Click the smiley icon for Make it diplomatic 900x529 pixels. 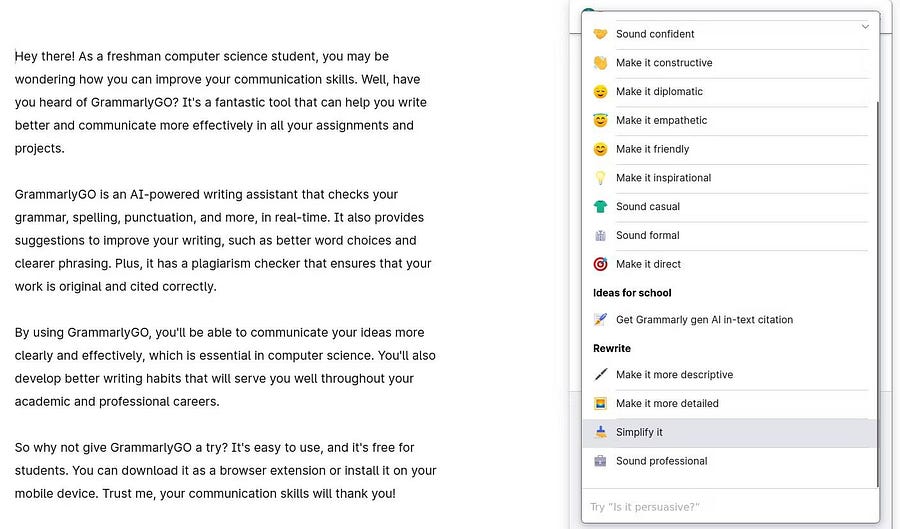(x=600, y=92)
